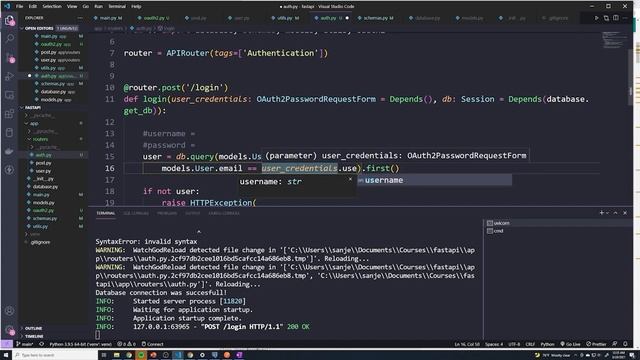Open .gitignore in the explorer tree
The image size is (640, 360).
pyautogui.click(x=53, y=242)
